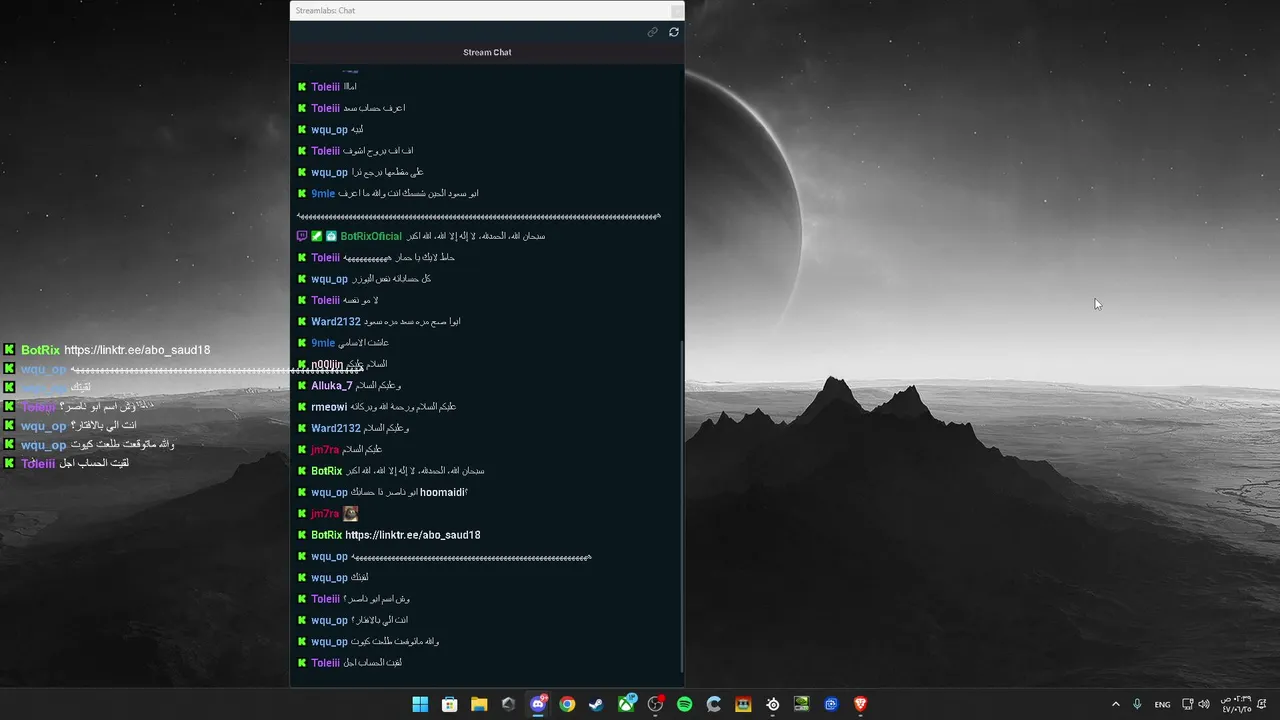The height and width of the screenshot is (720, 1280).
Task: Click BotRix username next to linktr.ee link in chat
Action: pyautogui.click(x=327, y=535)
